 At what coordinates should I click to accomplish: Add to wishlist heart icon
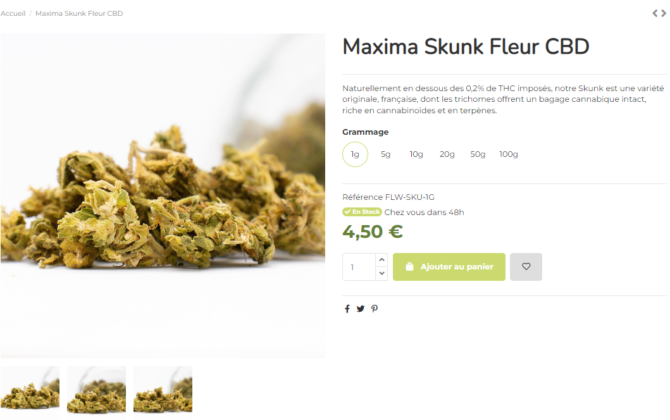(526, 267)
